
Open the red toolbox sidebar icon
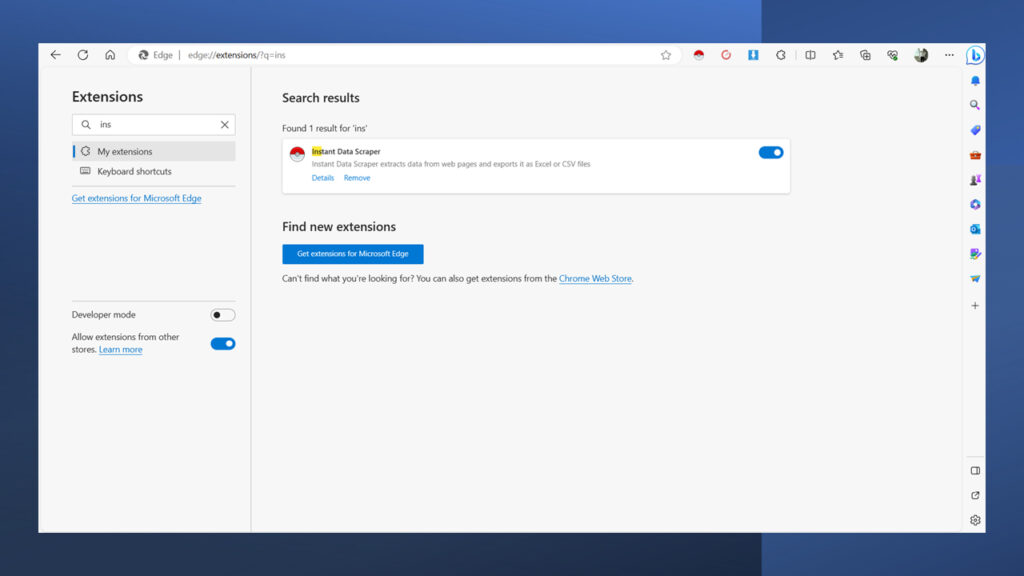tap(975, 155)
